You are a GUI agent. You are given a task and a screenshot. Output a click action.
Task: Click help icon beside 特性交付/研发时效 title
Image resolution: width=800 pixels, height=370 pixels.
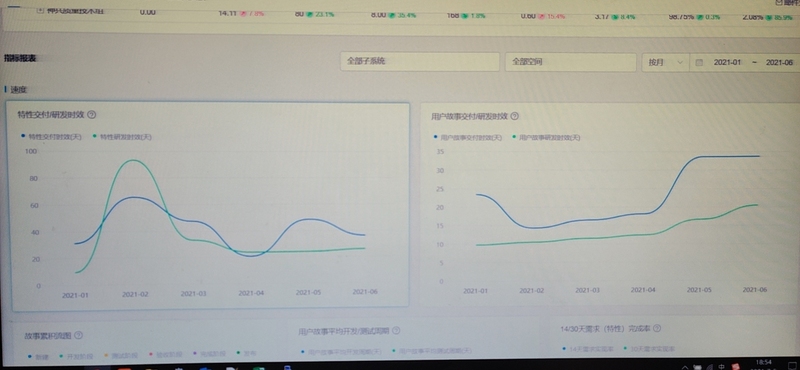point(92,114)
